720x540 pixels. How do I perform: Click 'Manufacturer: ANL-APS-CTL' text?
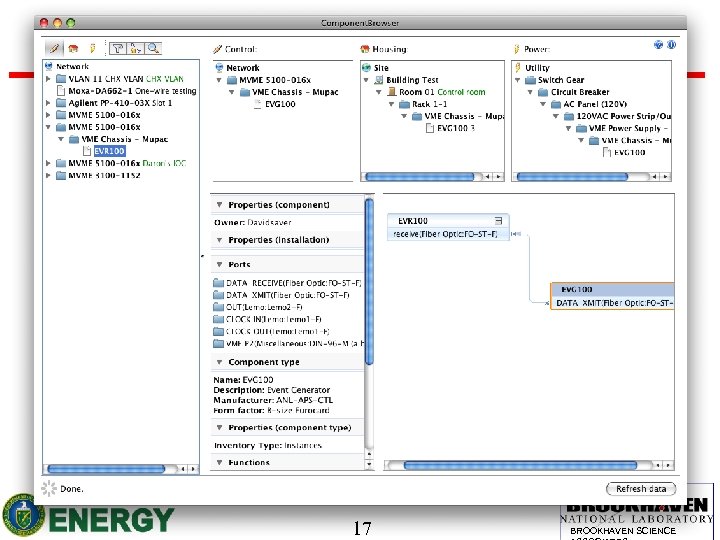[x=273, y=400]
